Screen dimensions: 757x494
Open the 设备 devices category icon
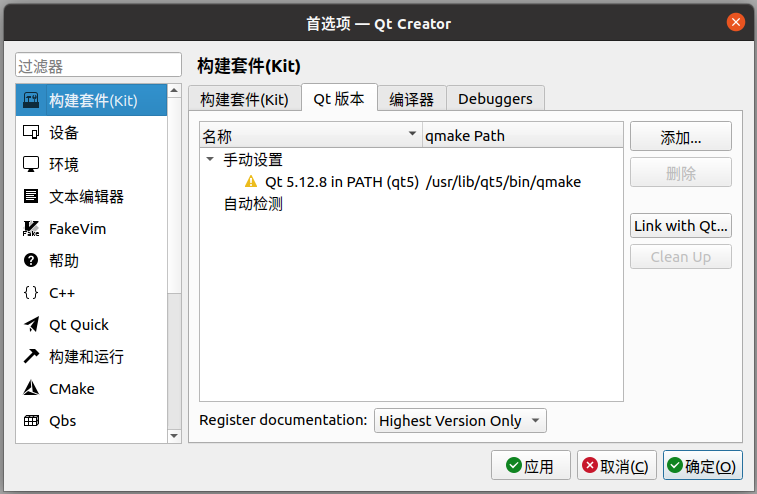(x=31, y=132)
